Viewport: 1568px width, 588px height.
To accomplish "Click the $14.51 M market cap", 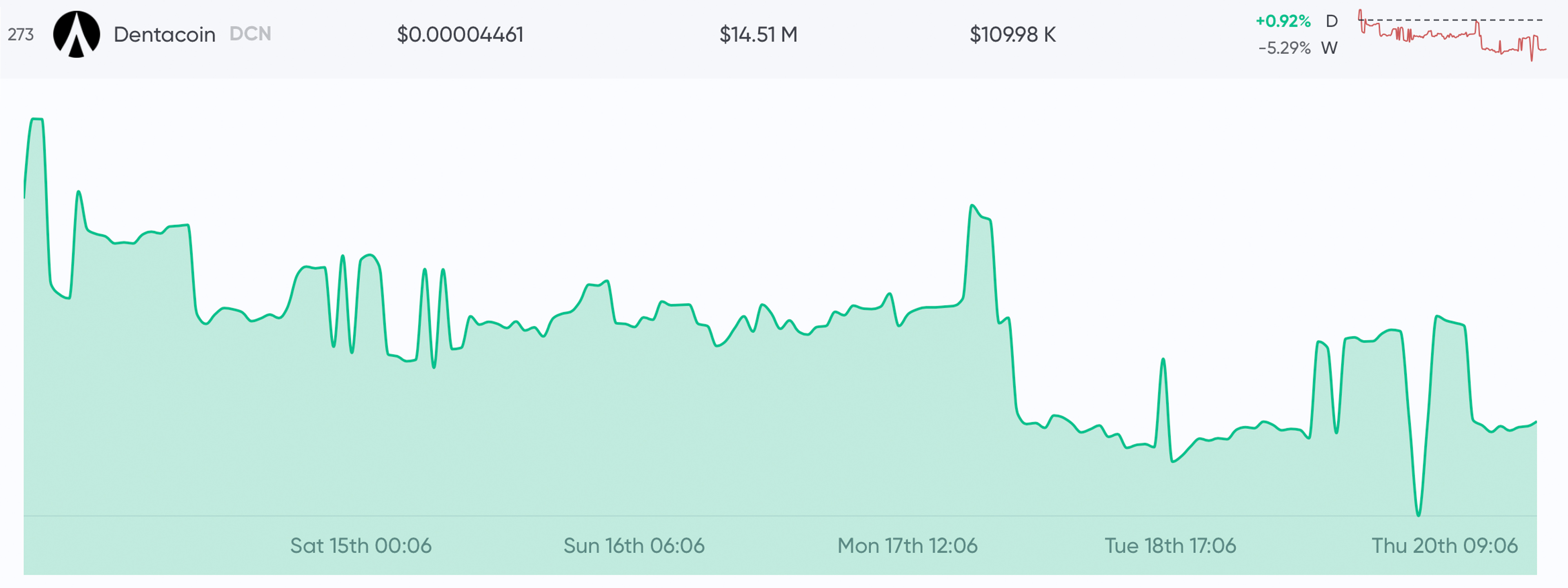I will point(758,35).
